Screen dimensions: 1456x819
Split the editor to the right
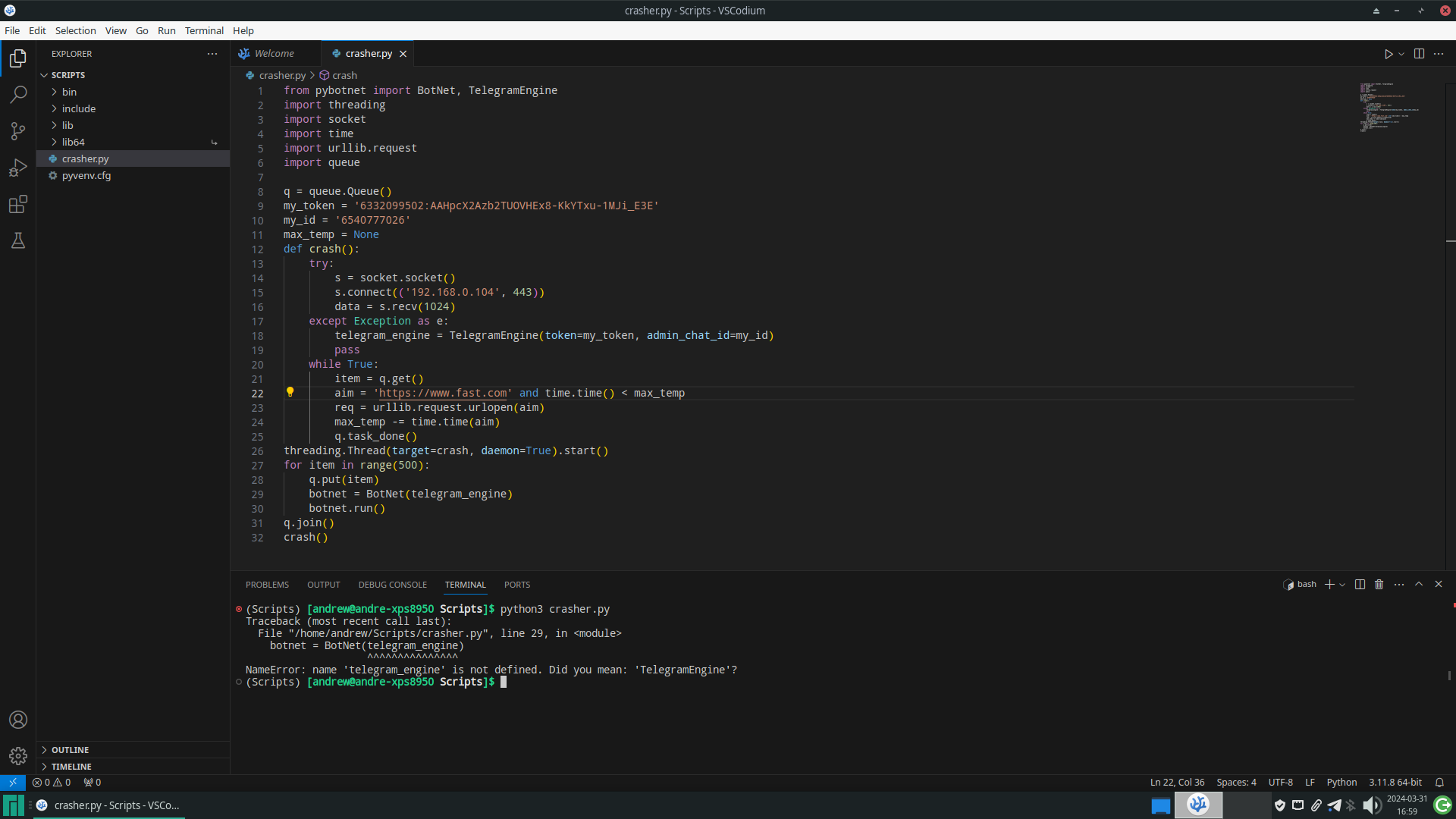[1419, 54]
